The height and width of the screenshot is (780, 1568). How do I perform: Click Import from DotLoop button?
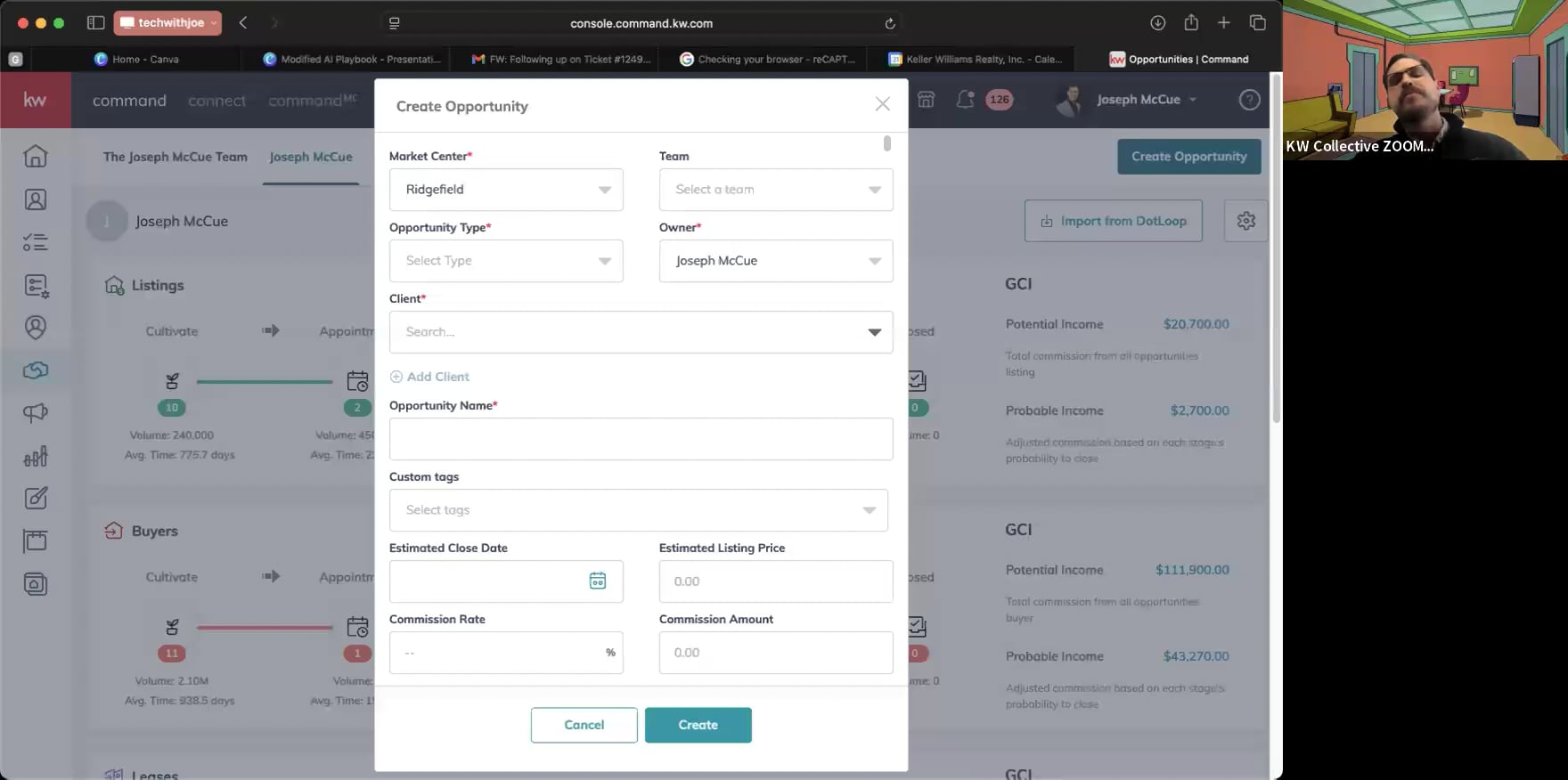(1114, 221)
